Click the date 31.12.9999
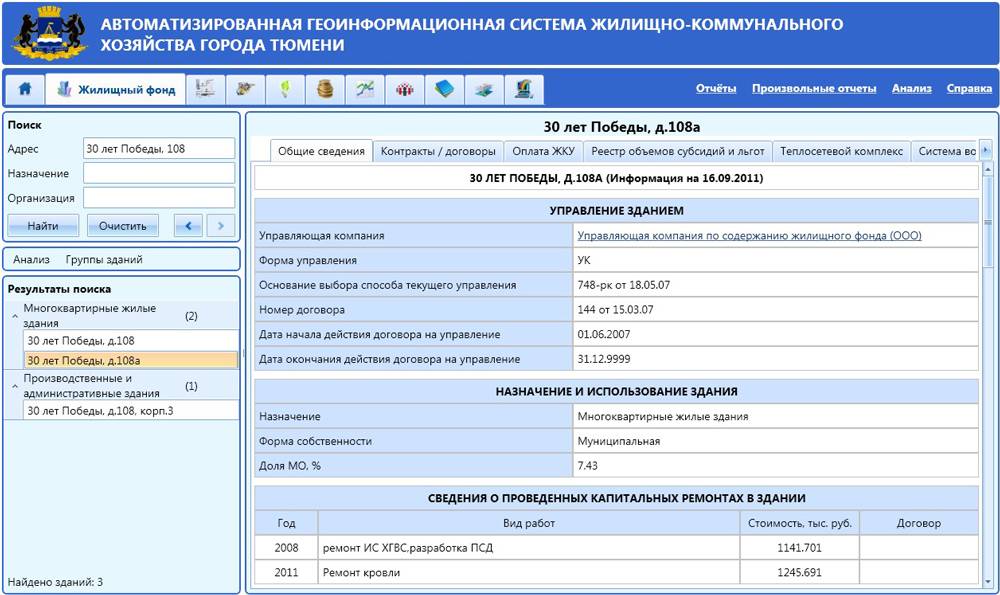Viewport: 1000px width, 595px height. [603, 359]
